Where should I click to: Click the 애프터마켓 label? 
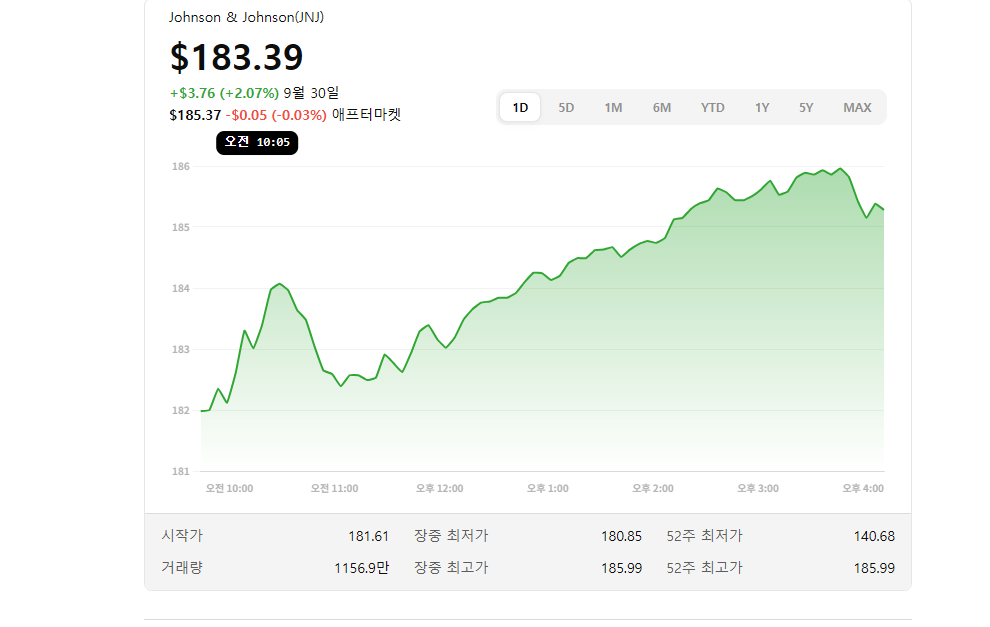[x=366, y=114]
